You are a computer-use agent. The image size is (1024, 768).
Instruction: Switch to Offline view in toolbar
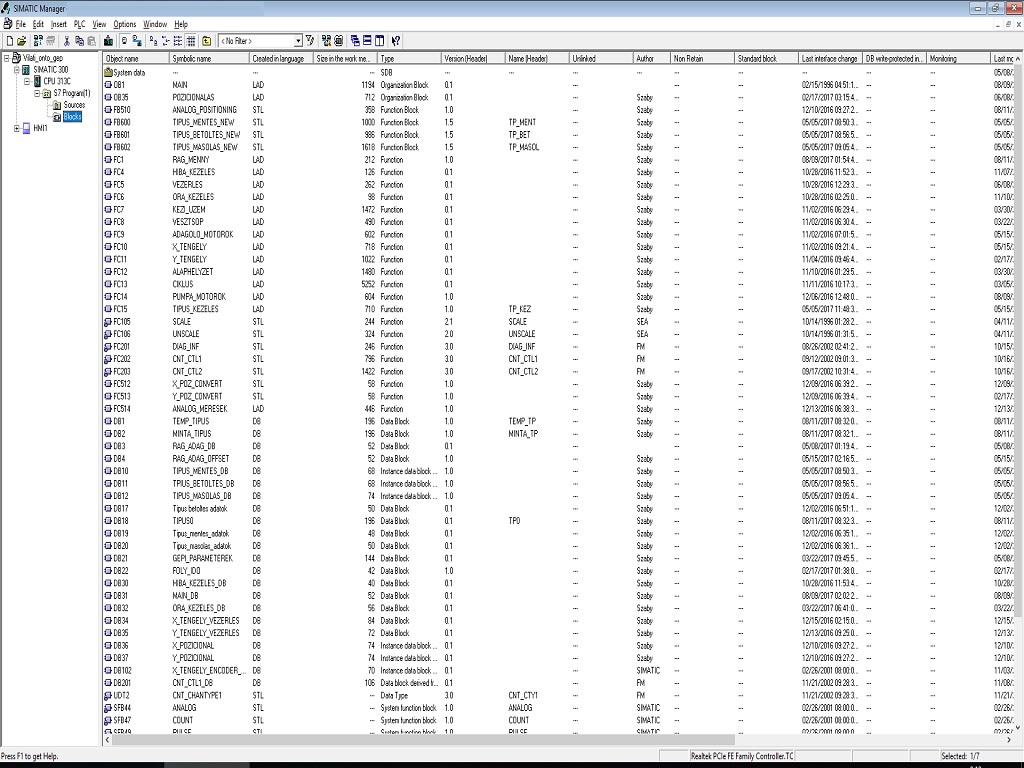[x=124, y=40]
